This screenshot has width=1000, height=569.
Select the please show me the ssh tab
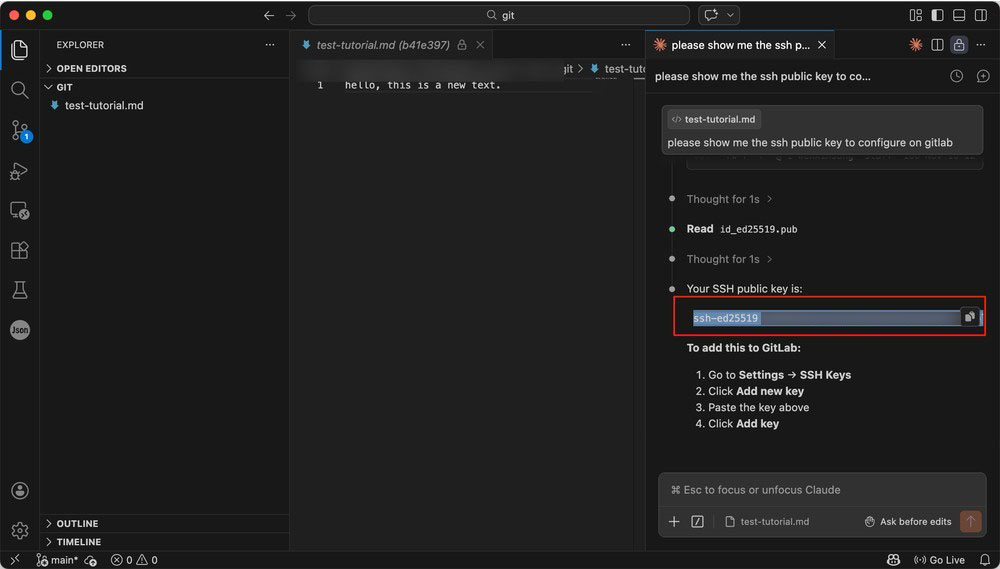(x=740, y=45)
